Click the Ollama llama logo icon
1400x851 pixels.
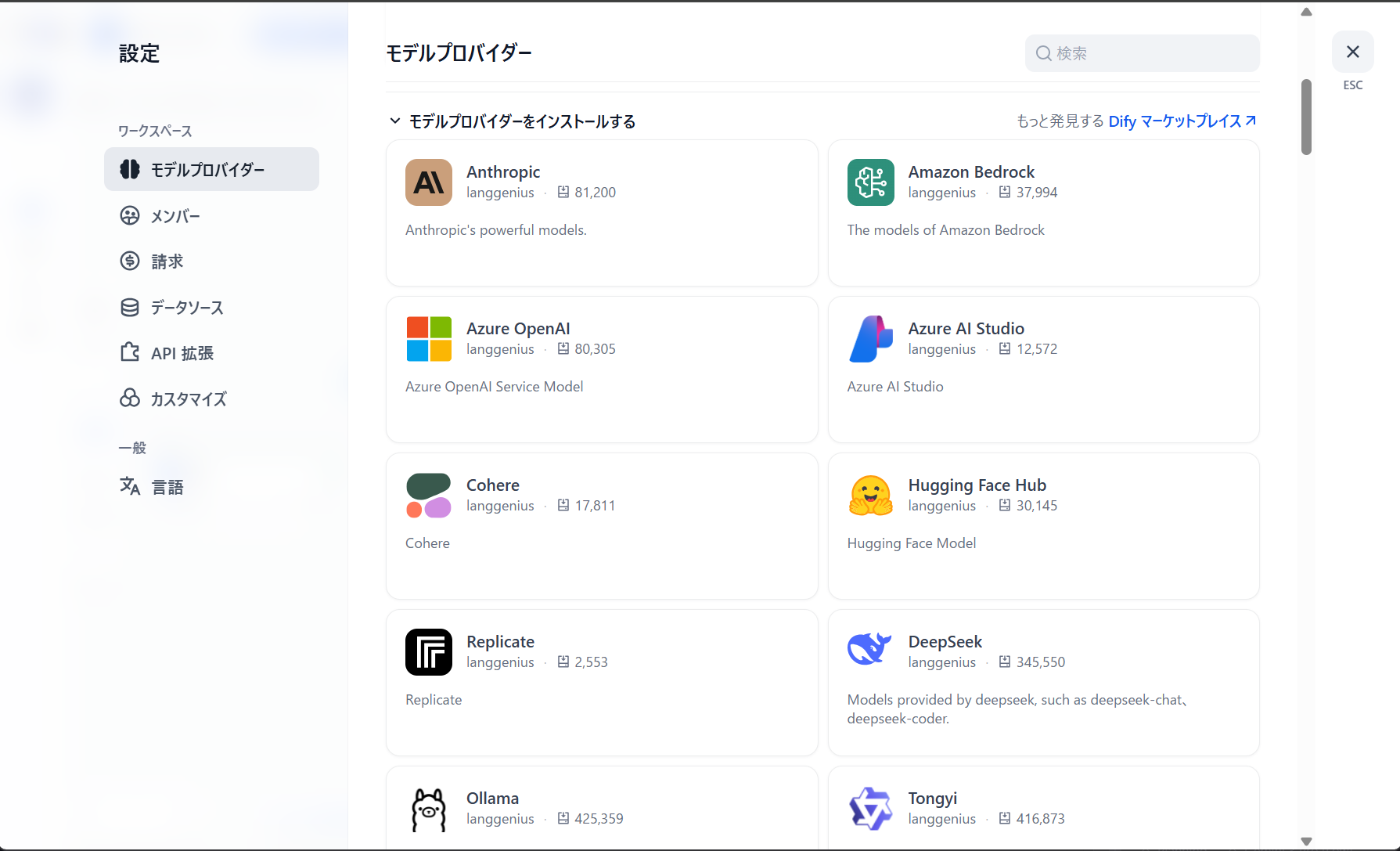click(x=429, y=809)
